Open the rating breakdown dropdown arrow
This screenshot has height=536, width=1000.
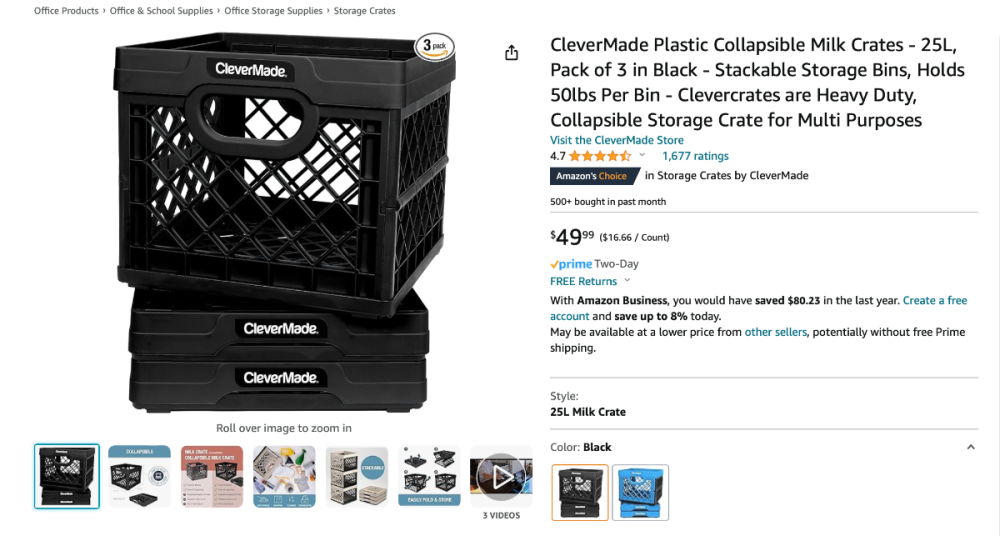(x=642, y=156)
